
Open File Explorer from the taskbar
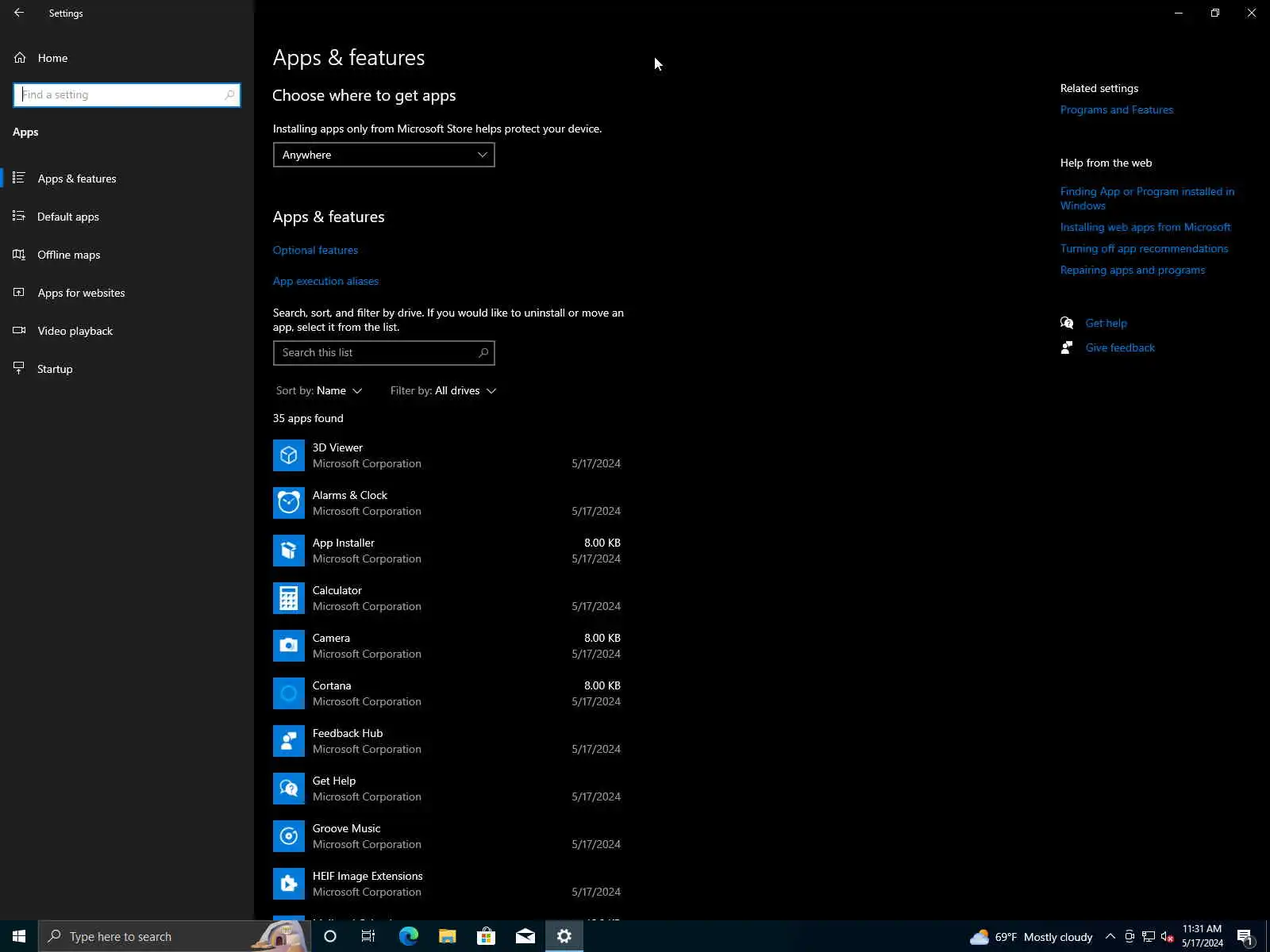447,936
